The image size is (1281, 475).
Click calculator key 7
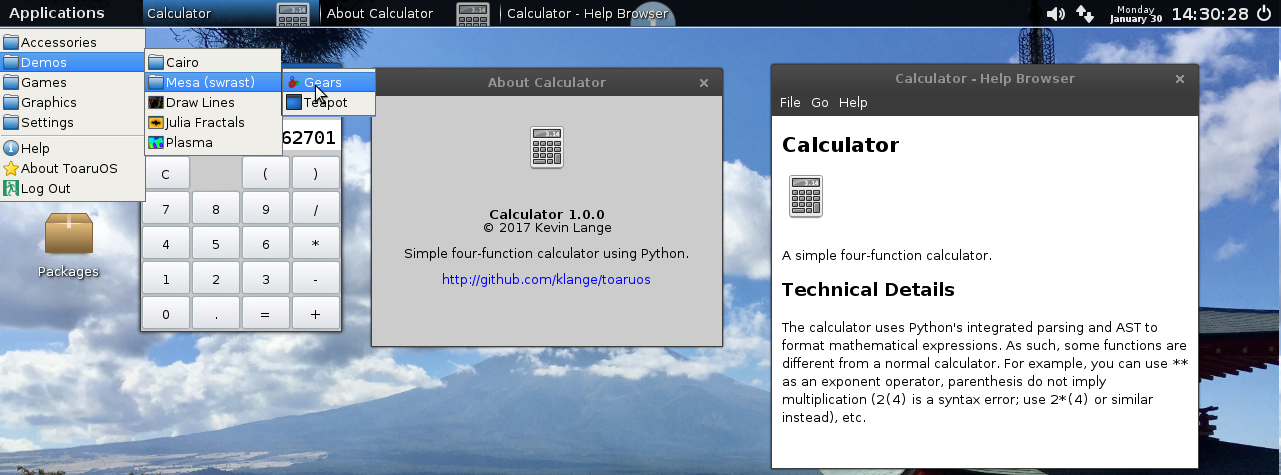166,209
